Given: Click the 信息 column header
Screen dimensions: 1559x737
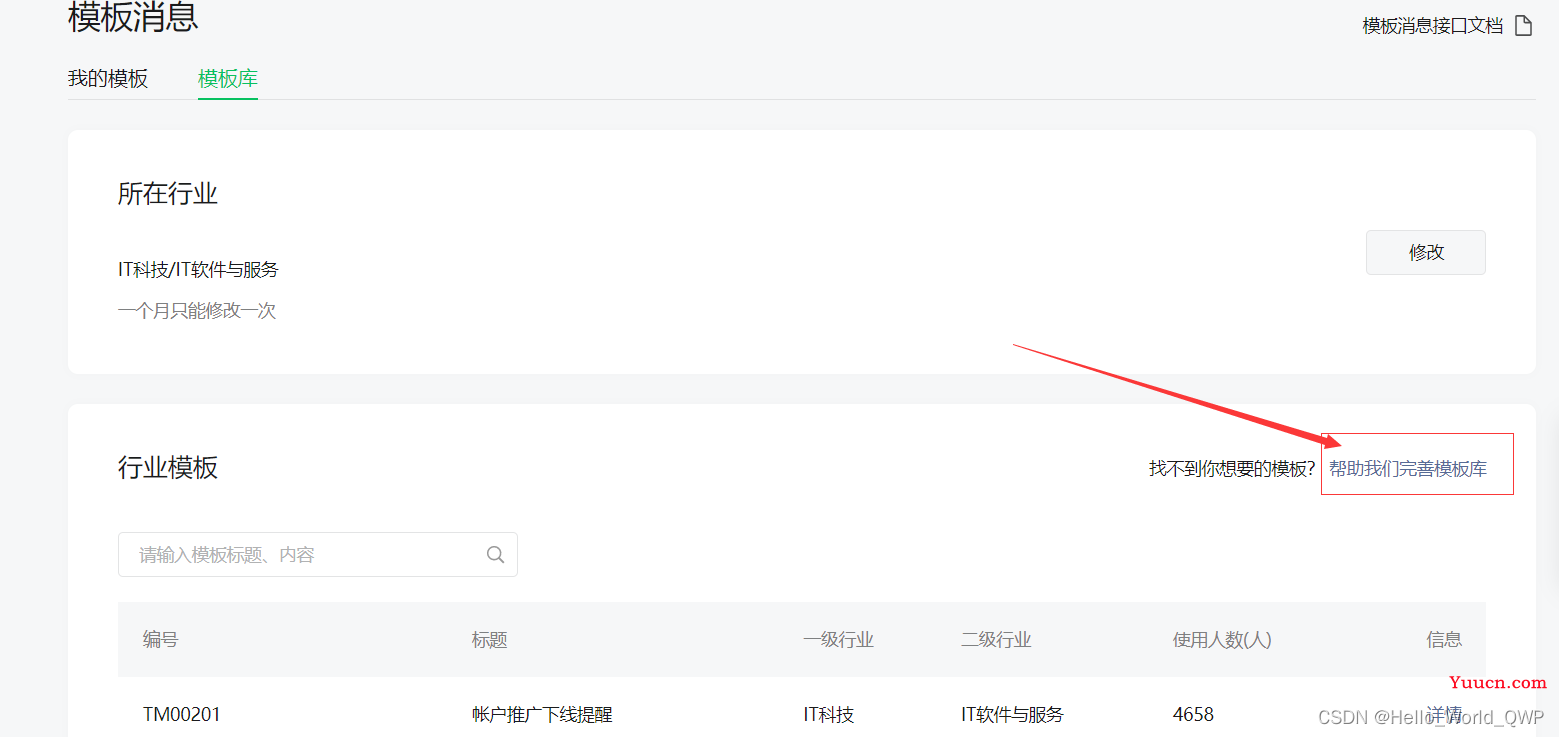Looking at the screenshot, I should [x=1444, y=640].
